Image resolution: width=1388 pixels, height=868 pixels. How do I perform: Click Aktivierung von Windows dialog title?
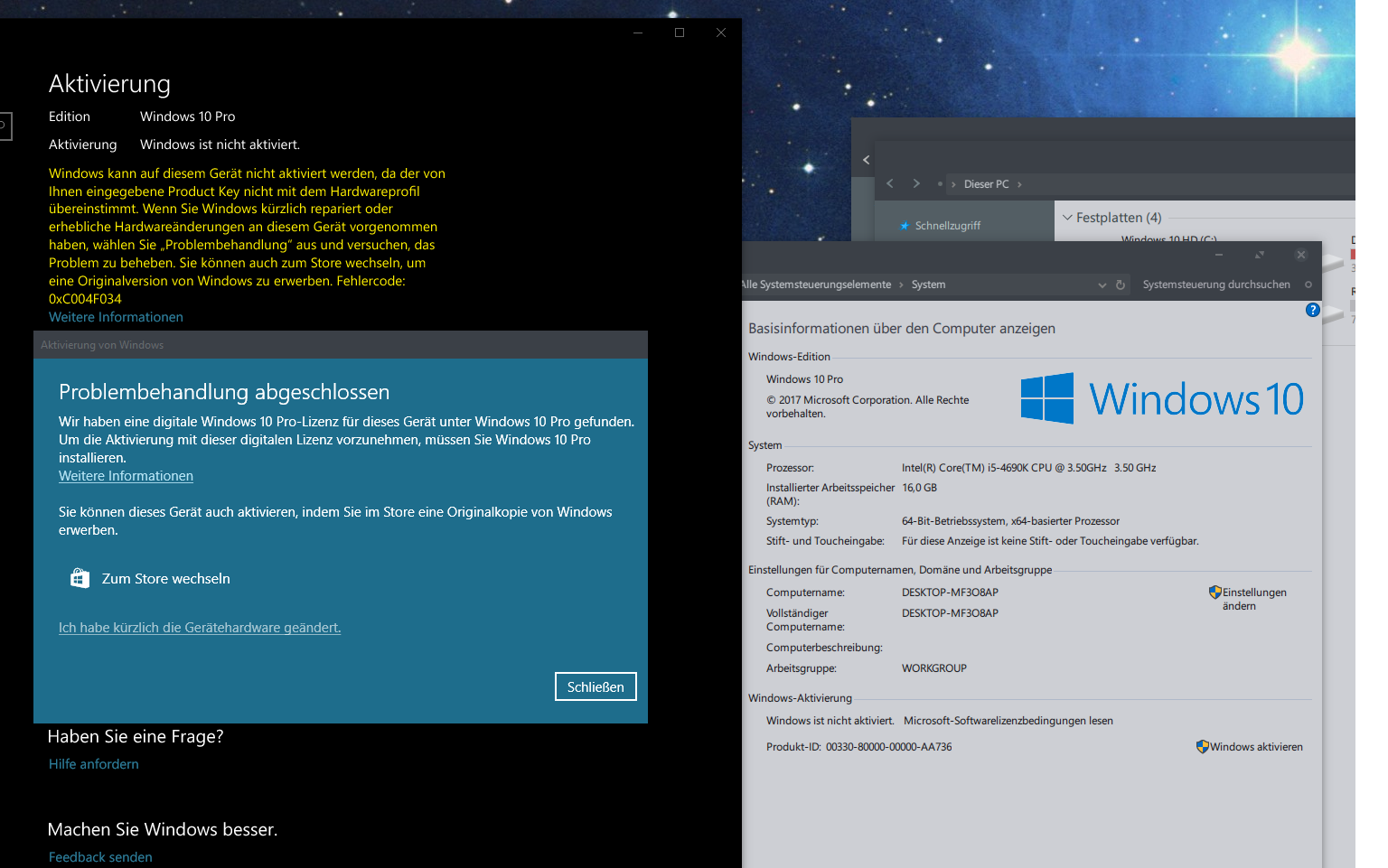[102, 345]
